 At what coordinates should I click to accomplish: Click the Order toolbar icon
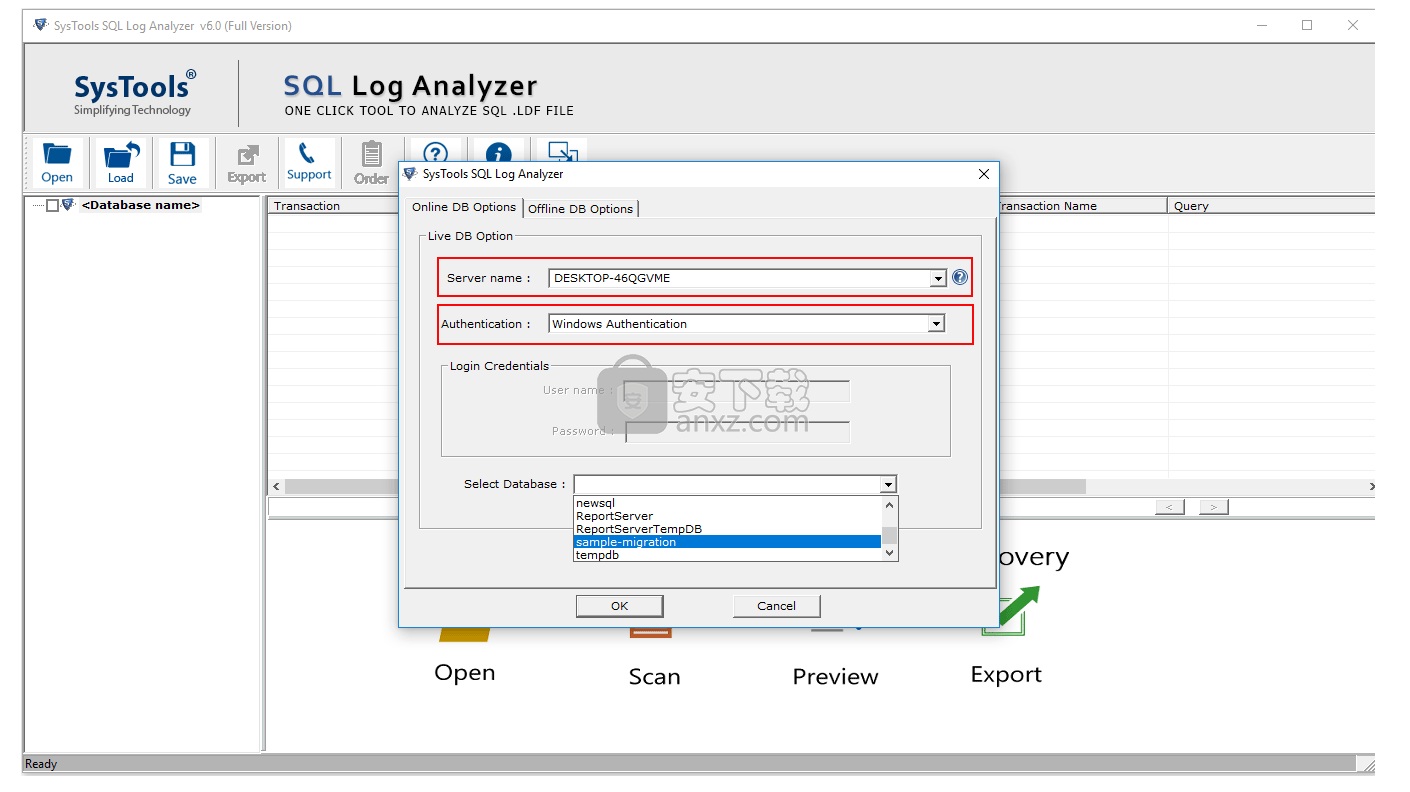[371, 163]
